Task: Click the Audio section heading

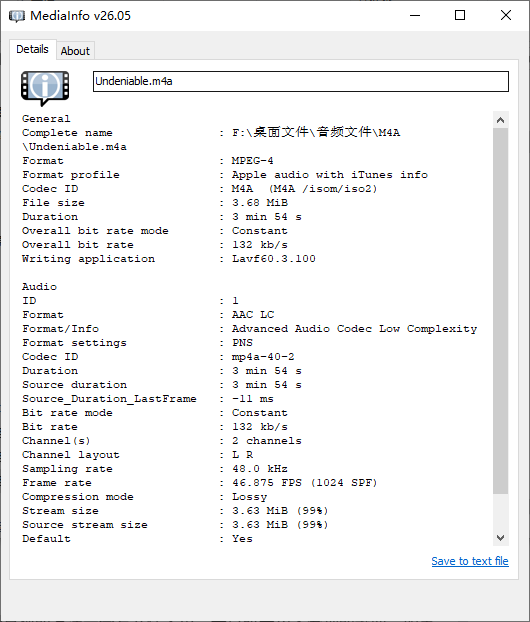Action: pyautogui.click(x=39, y=286)
